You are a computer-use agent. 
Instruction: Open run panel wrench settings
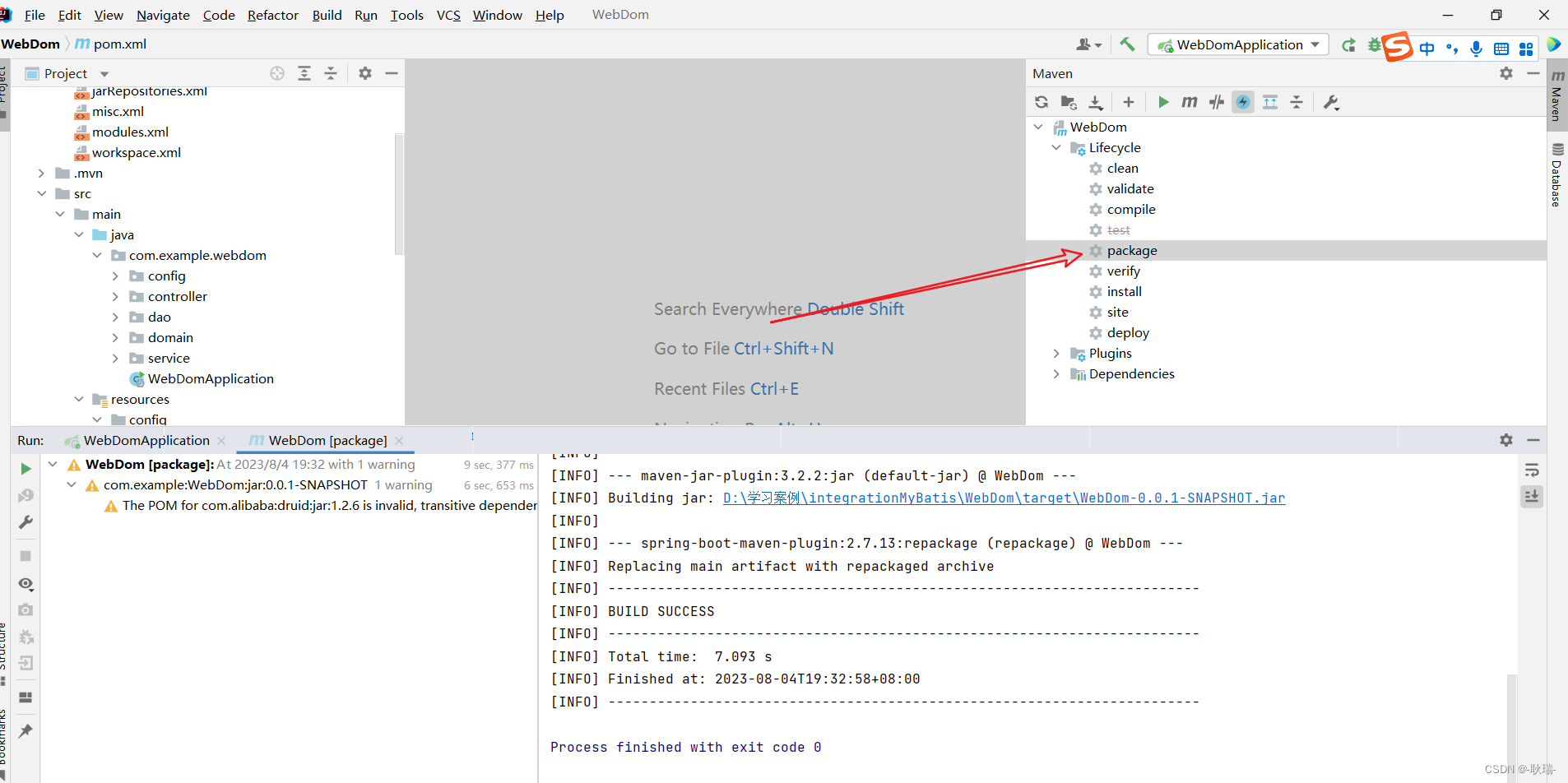coord(26,522)
